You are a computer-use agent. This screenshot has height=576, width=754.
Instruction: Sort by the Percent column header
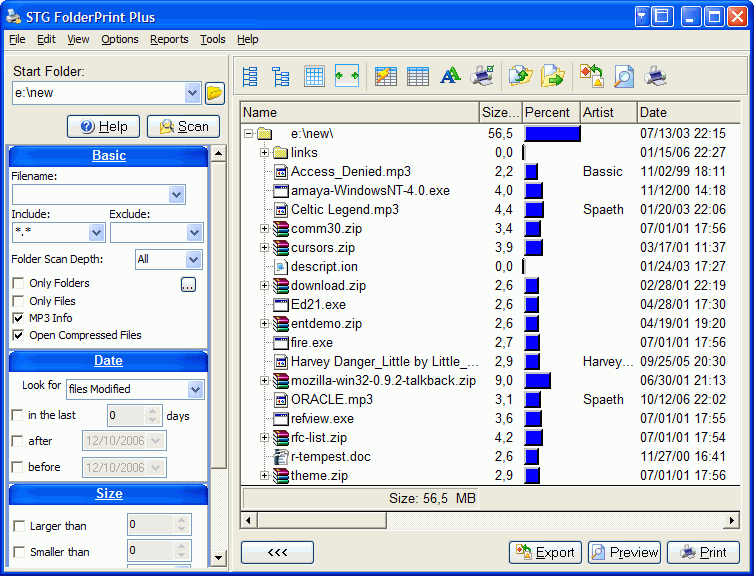551,113
